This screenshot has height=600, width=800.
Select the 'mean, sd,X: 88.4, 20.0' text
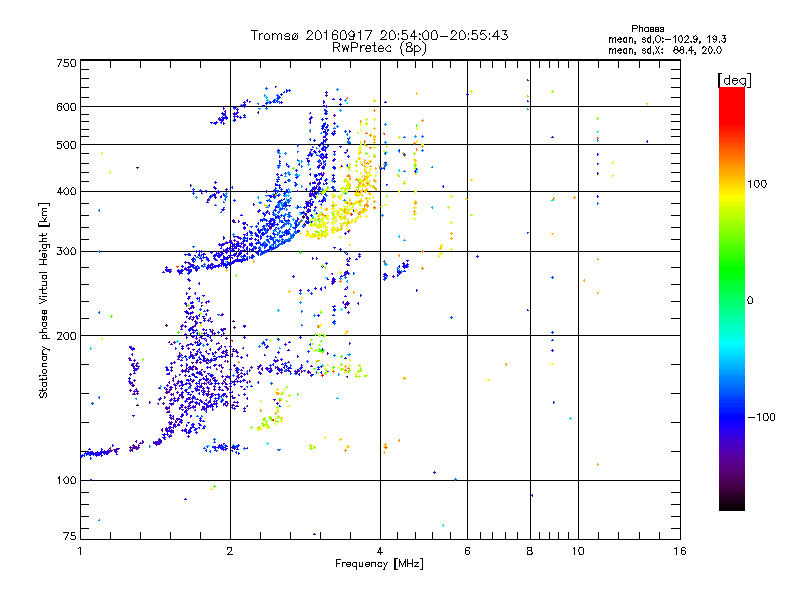pyautogui.click(x=665, y=51)
